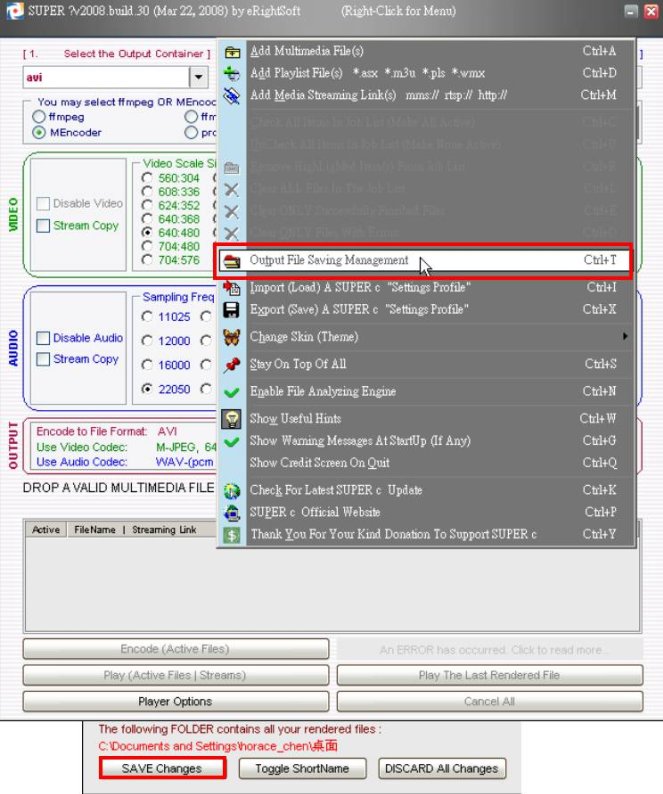Open the output container avi dropdown
The image size is (663, 794).
tap(199, 77)
